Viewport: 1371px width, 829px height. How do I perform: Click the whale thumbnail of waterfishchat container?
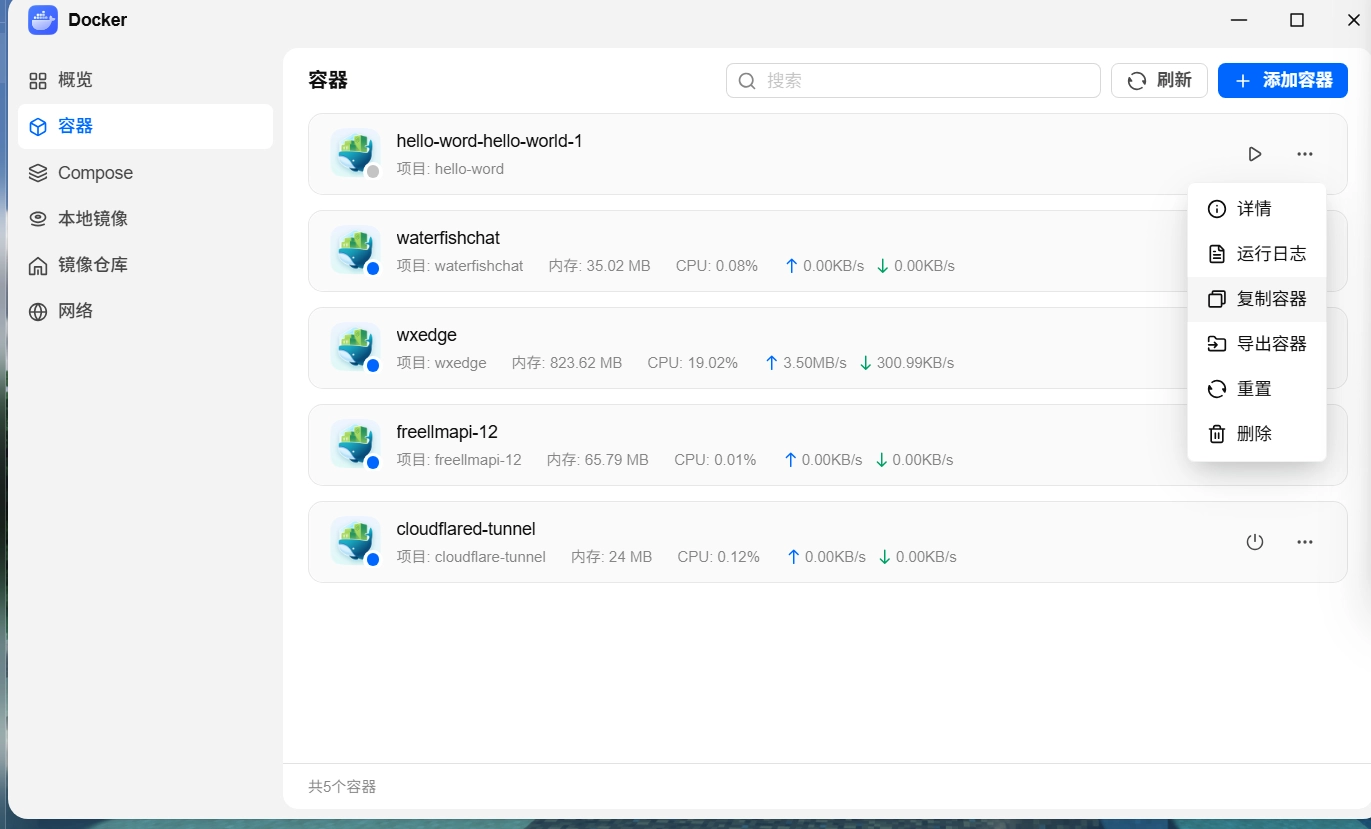tap(355, 251)
